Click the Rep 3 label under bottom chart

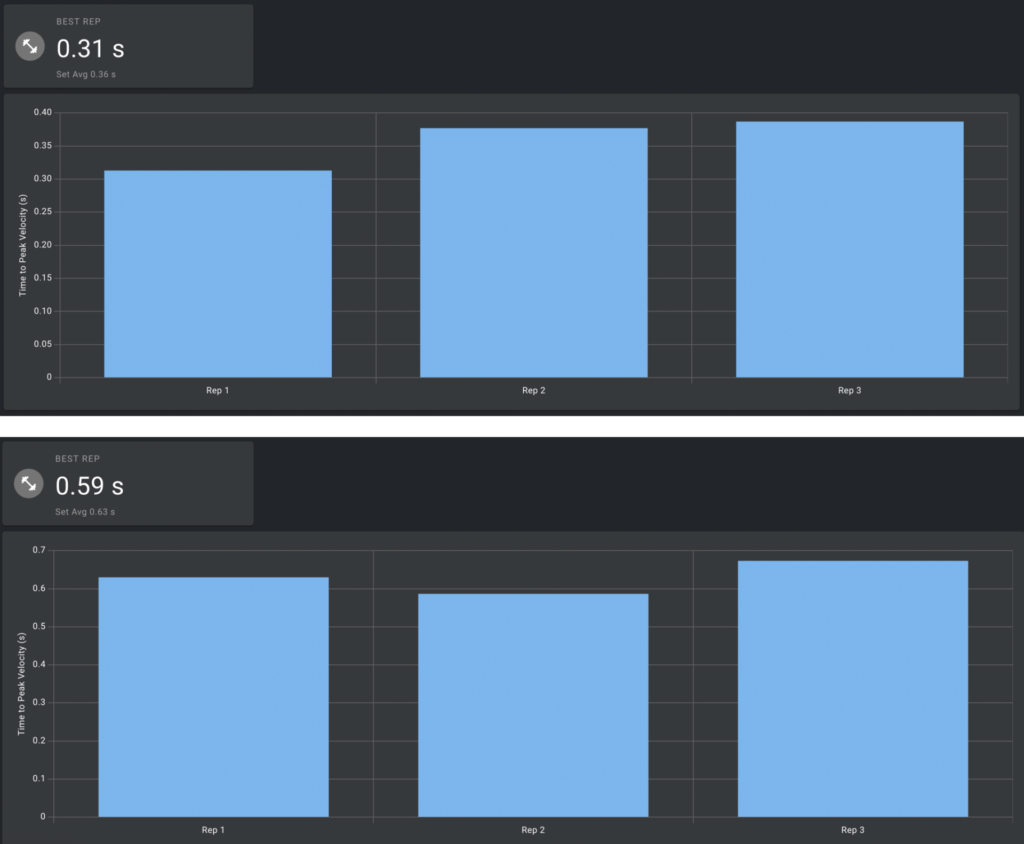click(x=853, y=830)
